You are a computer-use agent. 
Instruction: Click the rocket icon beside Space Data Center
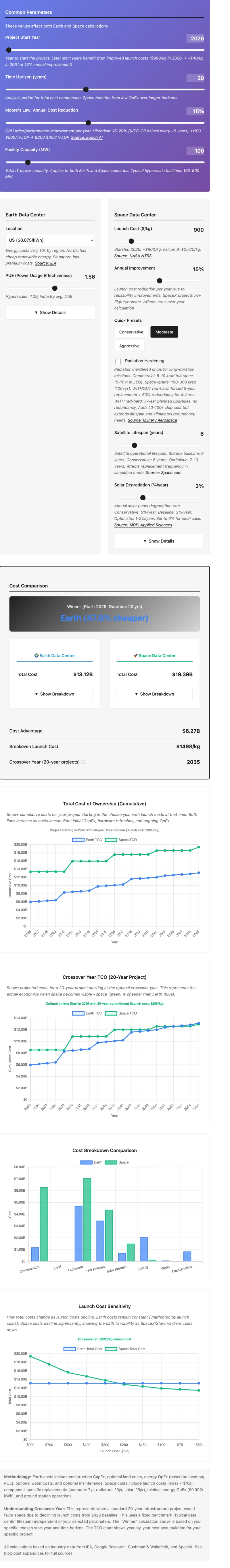click(x=136, y=656)
